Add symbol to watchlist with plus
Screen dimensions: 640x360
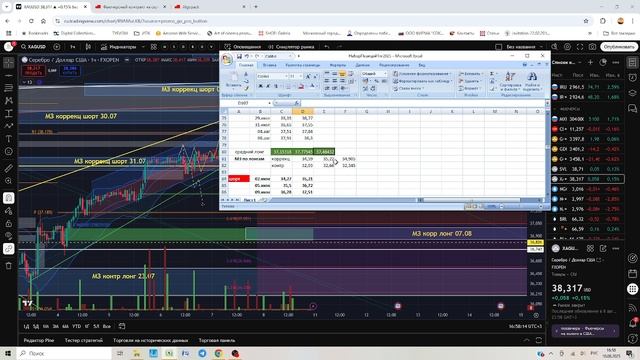(591, 62)
